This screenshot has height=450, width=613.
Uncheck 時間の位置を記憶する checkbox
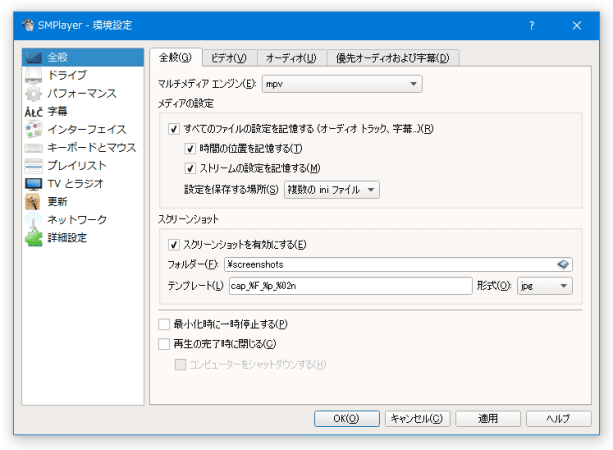pyautogui.click(x=190, y=149)
